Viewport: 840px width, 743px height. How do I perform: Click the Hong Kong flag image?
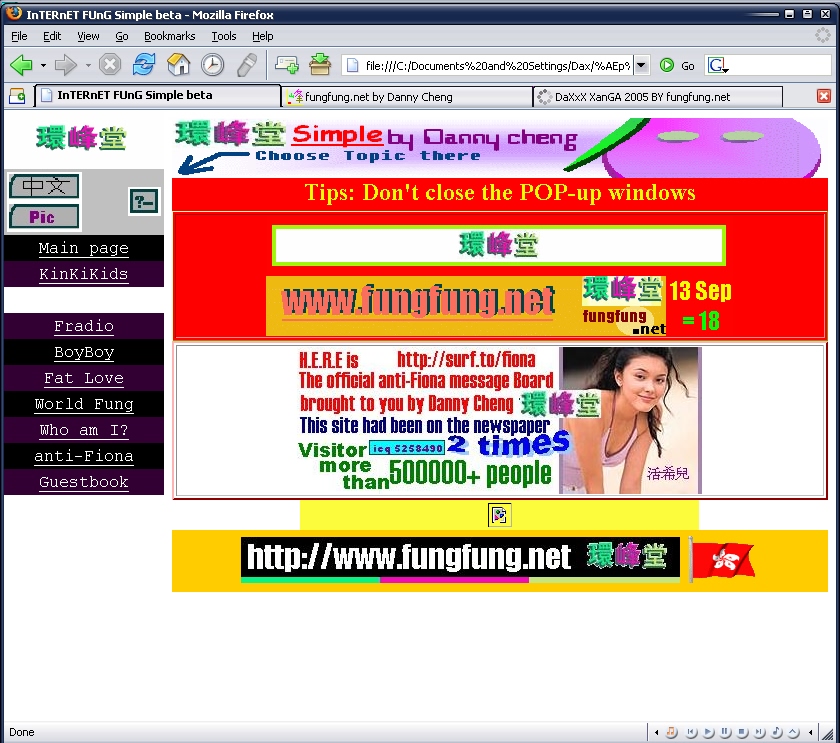(723, 560)
